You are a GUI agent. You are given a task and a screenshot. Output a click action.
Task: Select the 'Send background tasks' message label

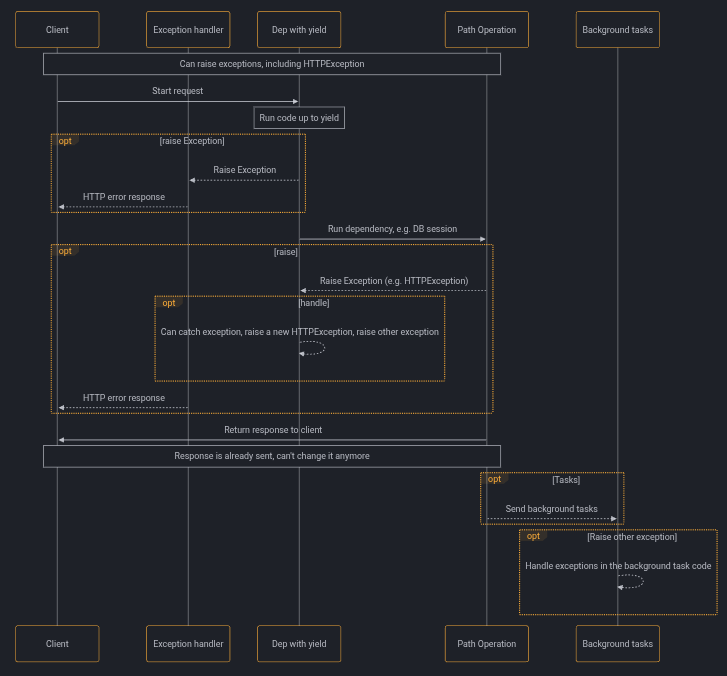click(551, 509)
